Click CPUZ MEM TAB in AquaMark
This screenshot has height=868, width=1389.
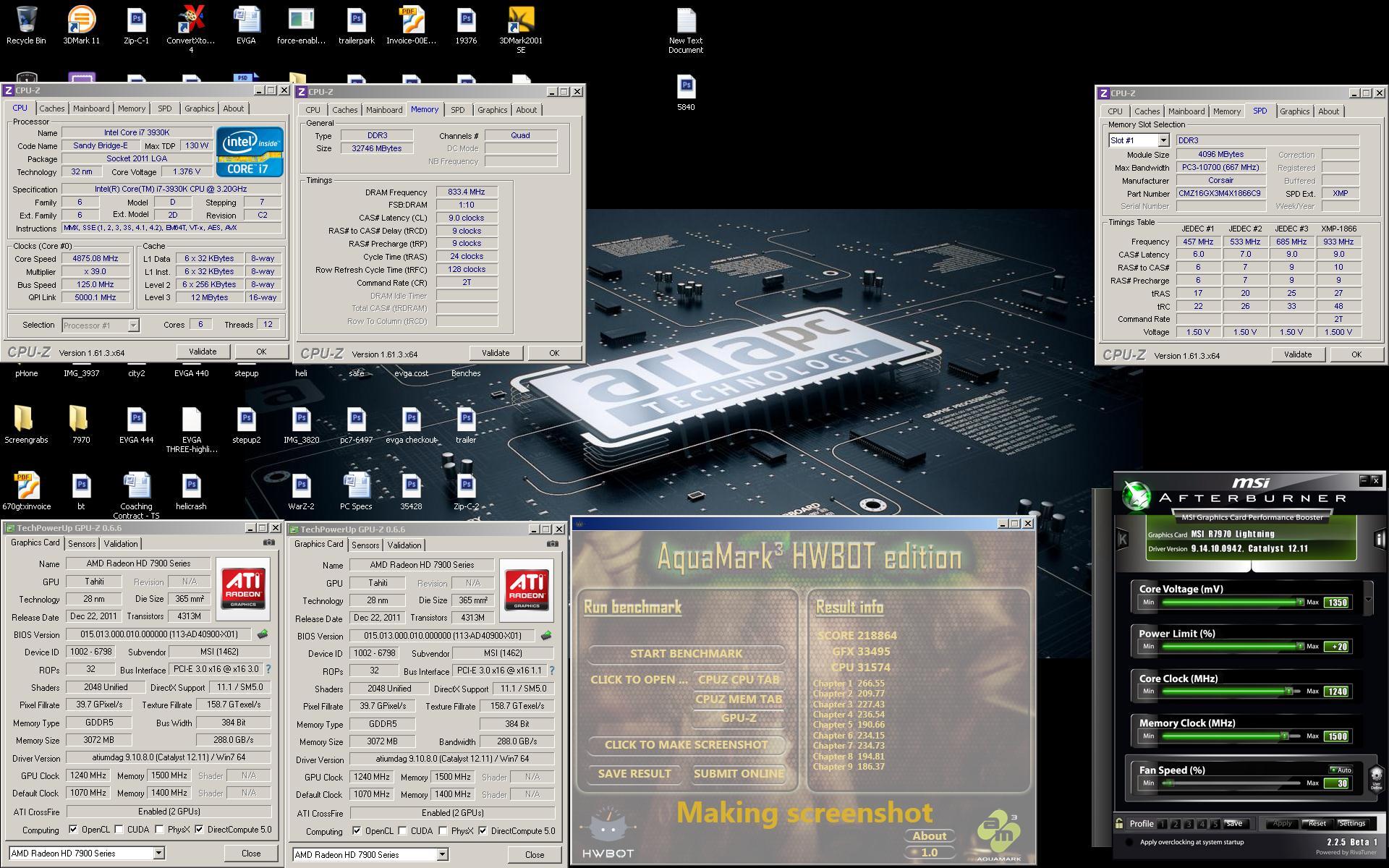[739, 699]
